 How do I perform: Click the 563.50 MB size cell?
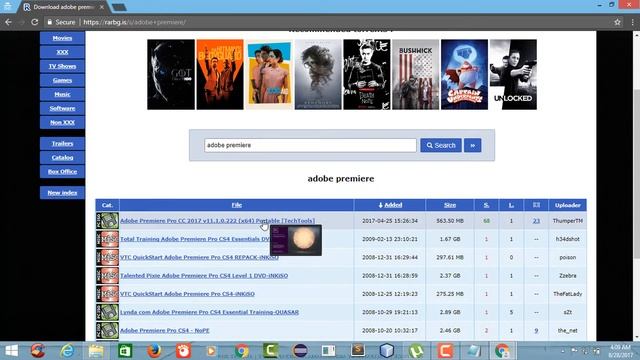pos(450,221)
